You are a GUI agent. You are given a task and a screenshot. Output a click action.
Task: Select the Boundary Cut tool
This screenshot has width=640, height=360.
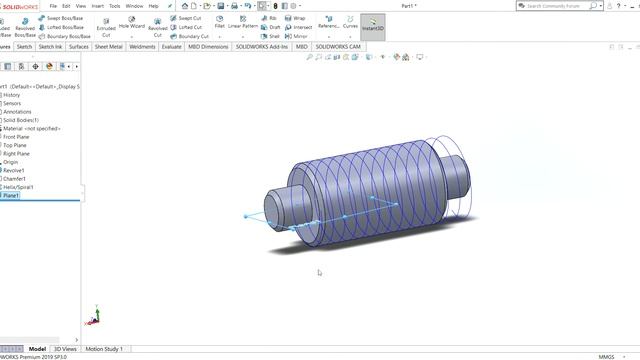[x=189, y=36]
